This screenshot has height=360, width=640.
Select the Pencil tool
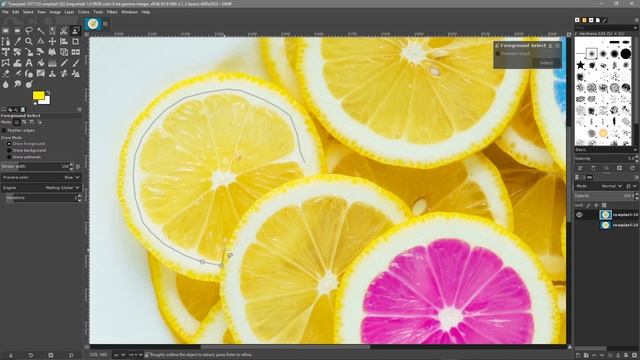(64, 63)
